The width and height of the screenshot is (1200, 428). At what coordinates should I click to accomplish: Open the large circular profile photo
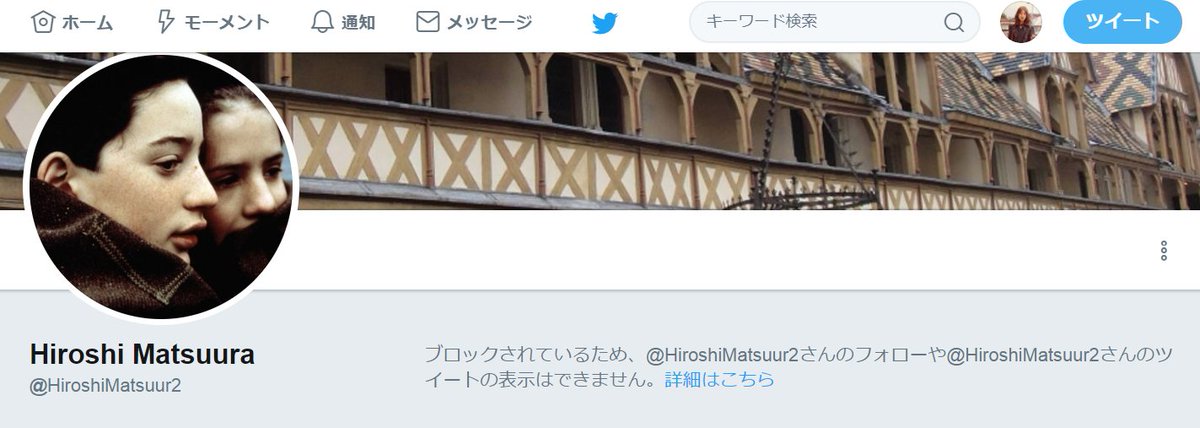162,189
